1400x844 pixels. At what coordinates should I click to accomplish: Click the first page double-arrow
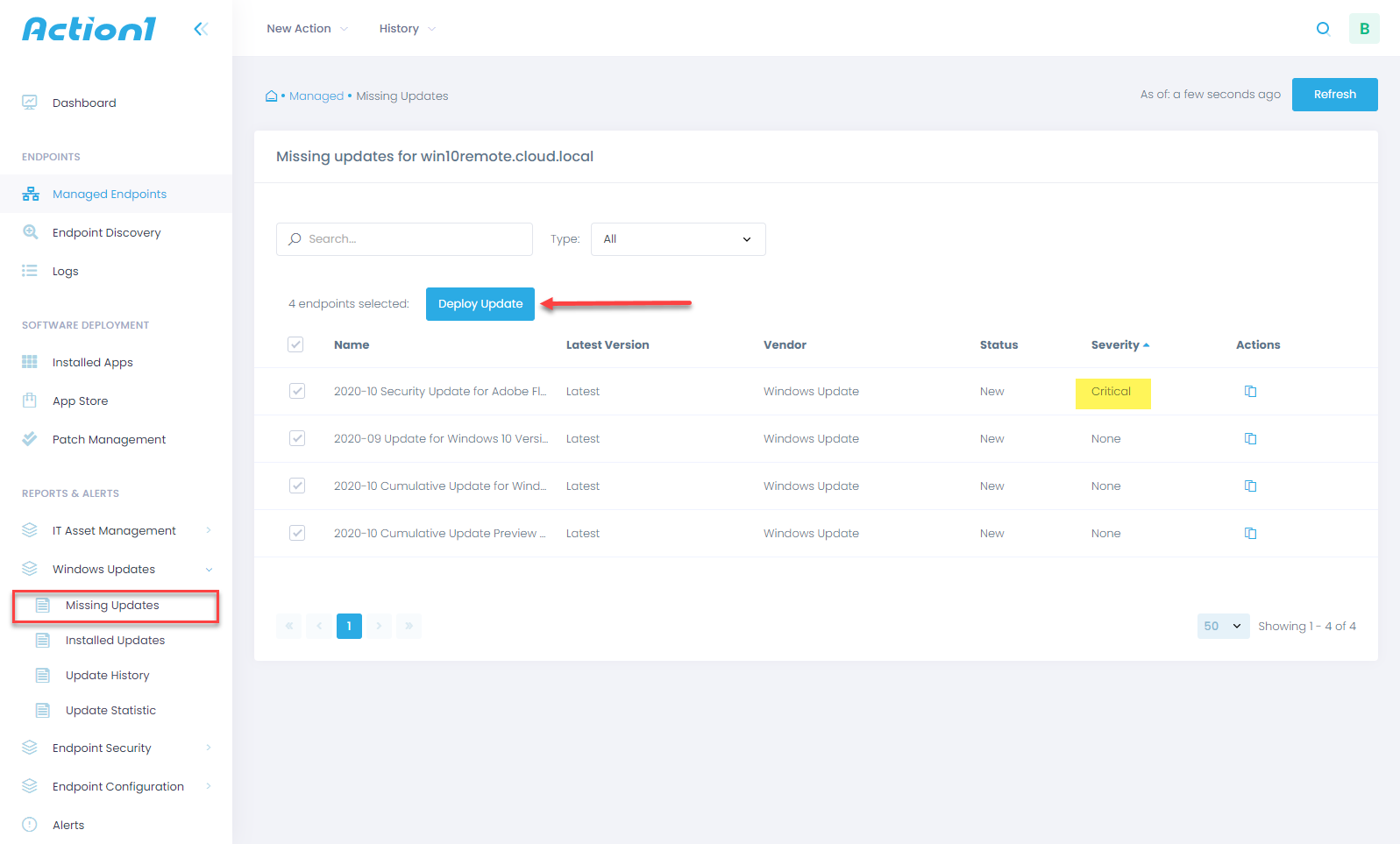tap(289, 626)
